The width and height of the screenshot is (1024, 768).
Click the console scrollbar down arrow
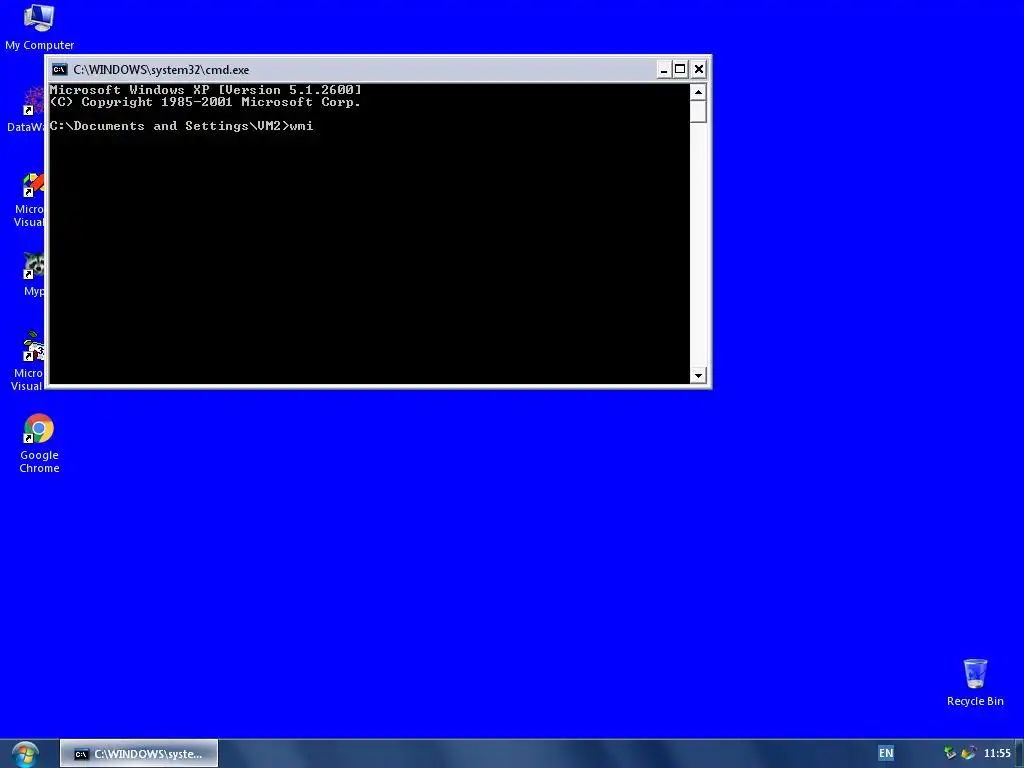698,375
